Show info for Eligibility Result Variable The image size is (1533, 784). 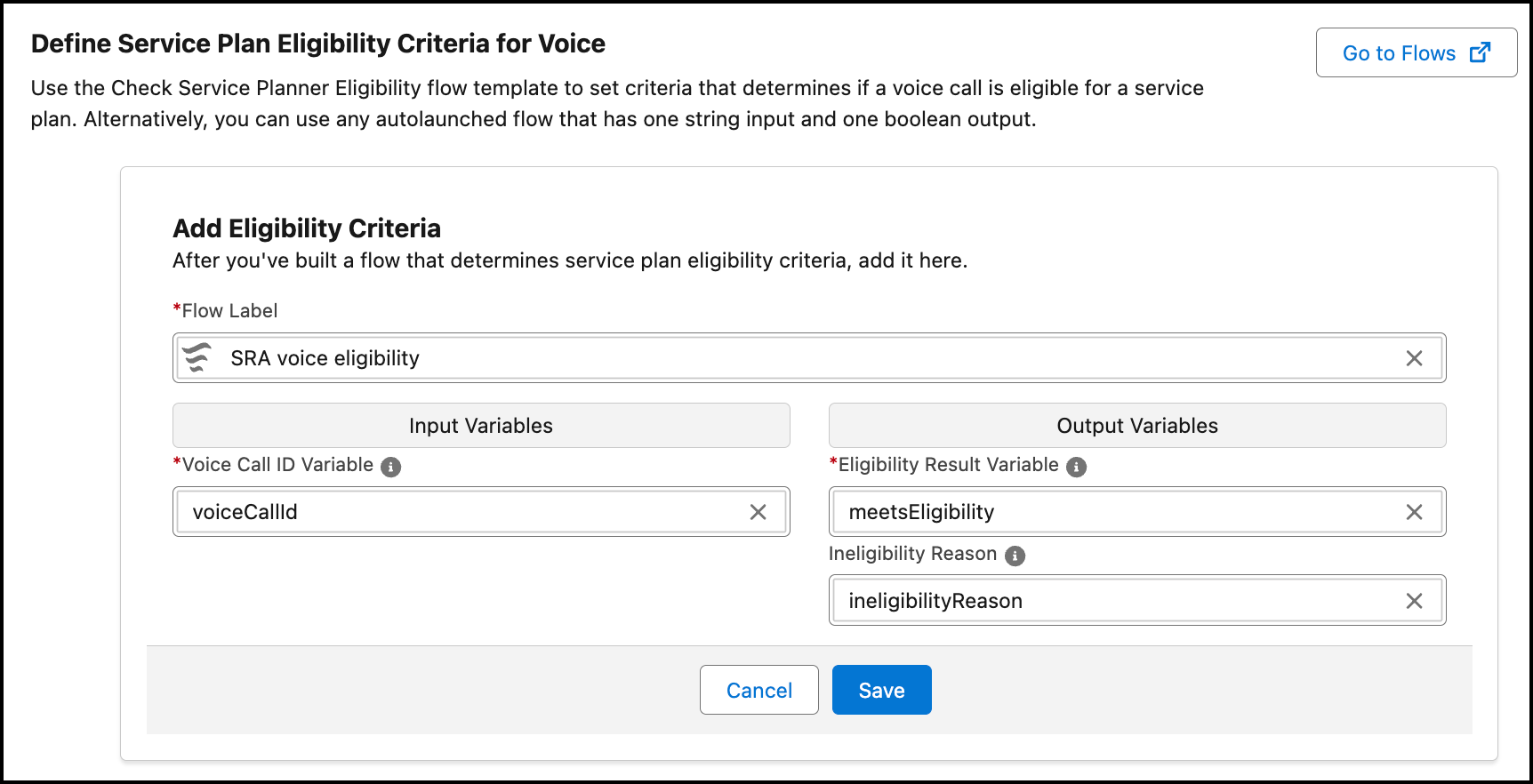1076,467
